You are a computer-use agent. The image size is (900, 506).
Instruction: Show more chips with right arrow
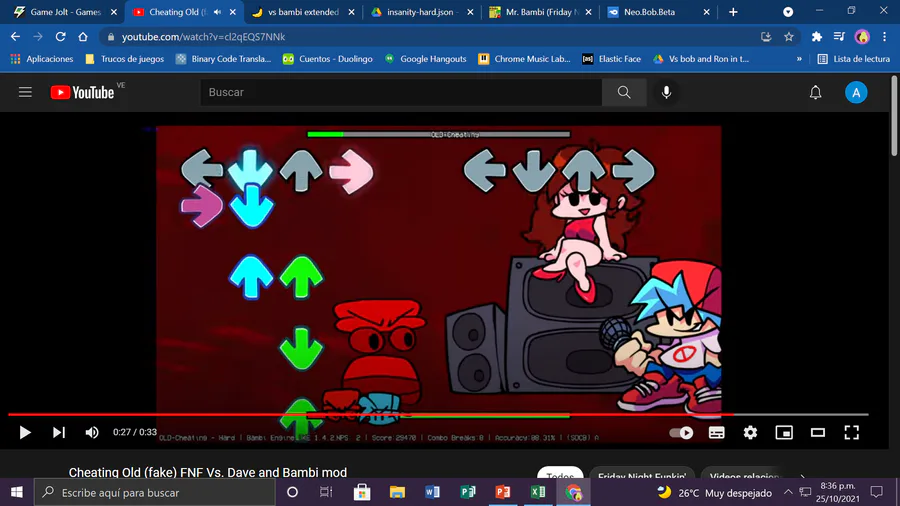(802, 476)
